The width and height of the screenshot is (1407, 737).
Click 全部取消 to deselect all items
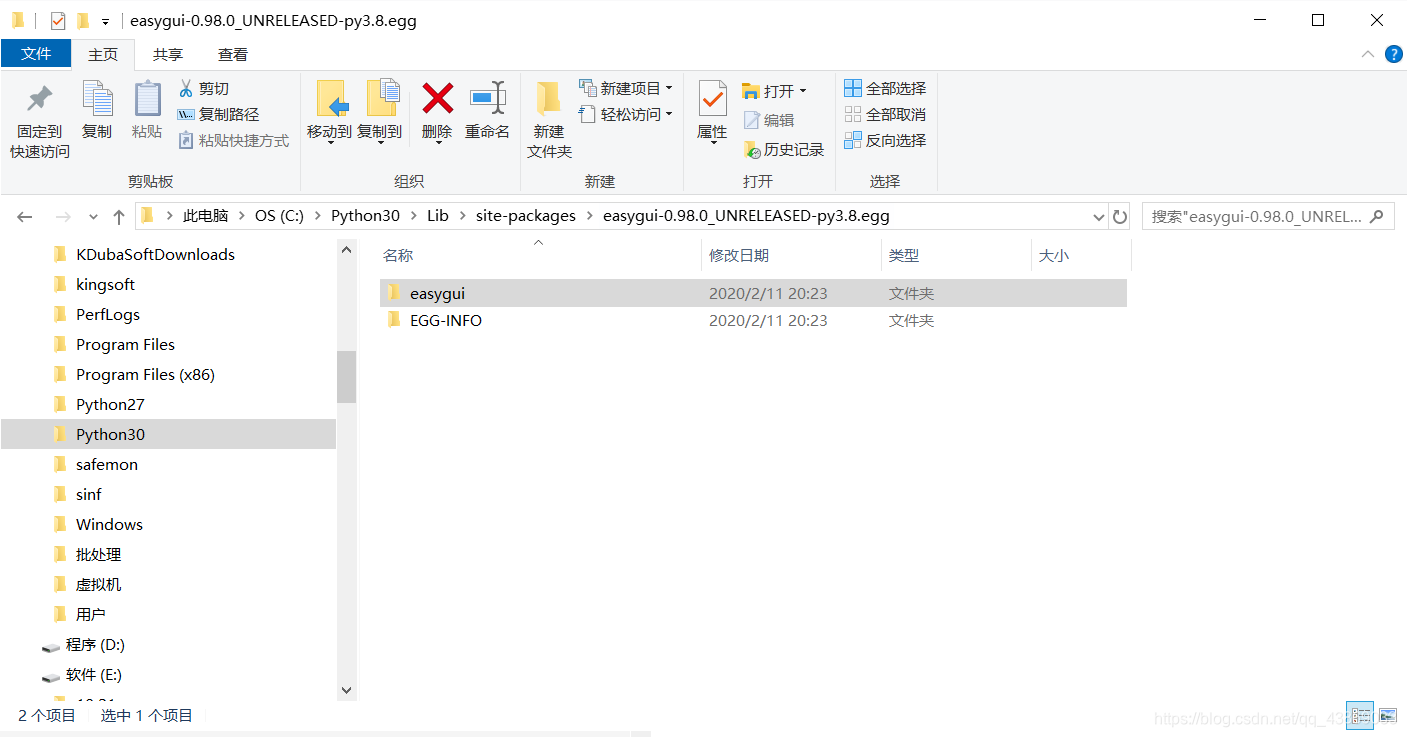tap(885, 113)
